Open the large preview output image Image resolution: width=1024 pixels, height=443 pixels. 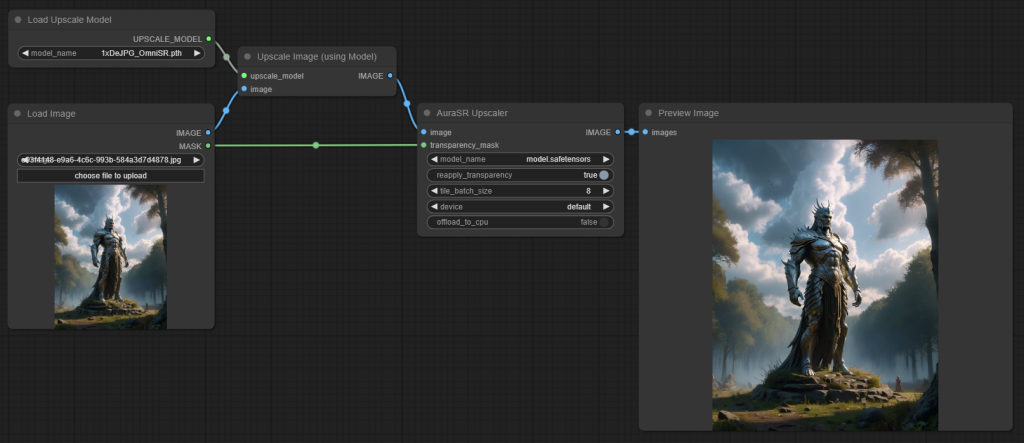825,285
